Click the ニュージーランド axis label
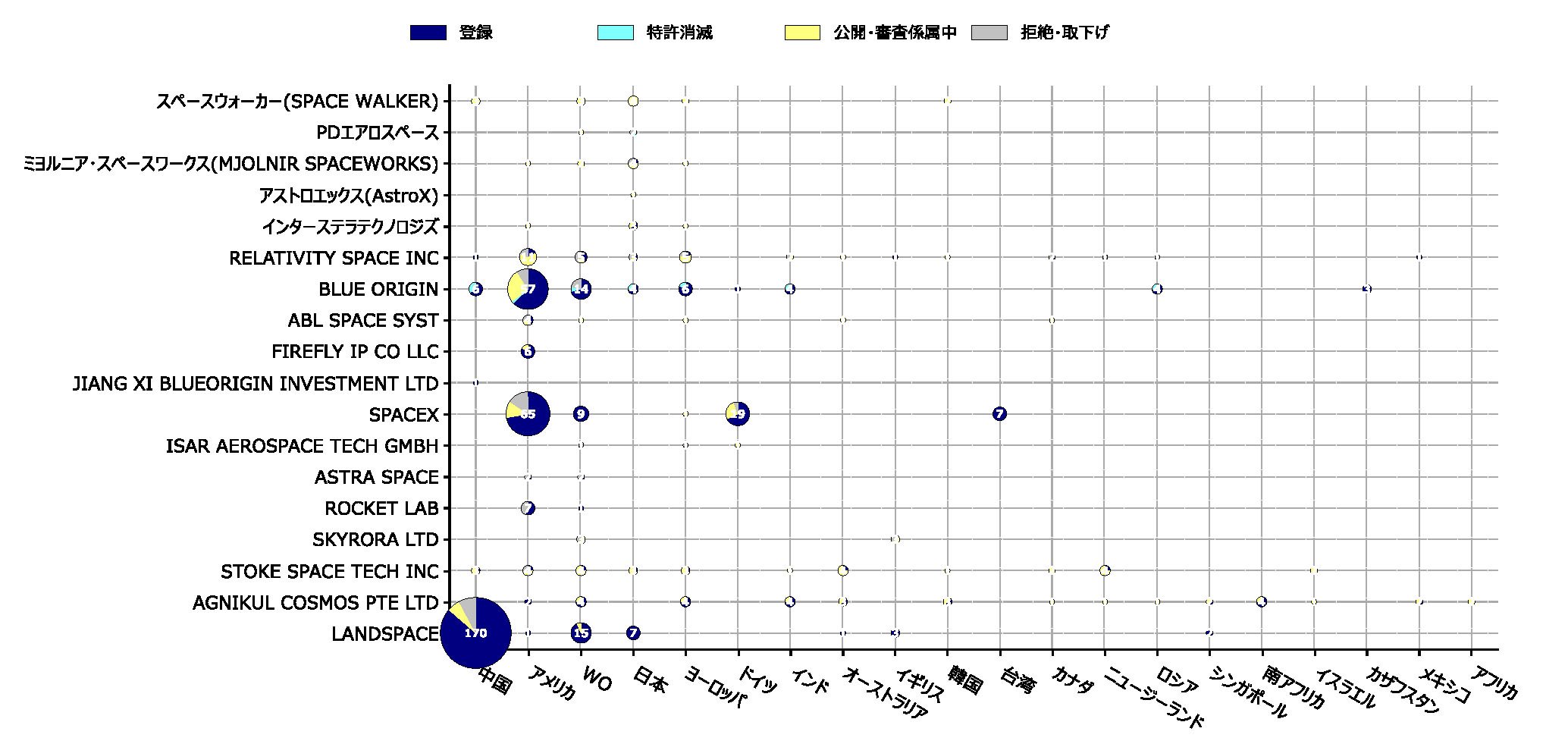The width and height of the screenshot is (1568, 744). click(1154, 698)
